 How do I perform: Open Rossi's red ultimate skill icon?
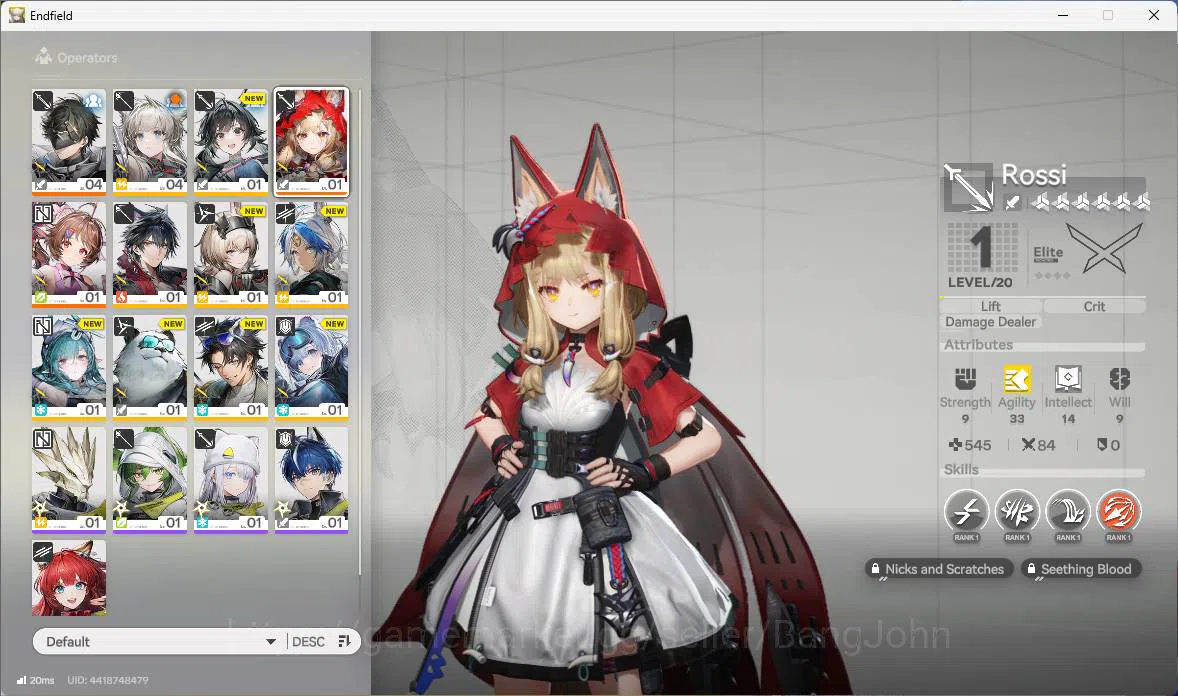1118,512
